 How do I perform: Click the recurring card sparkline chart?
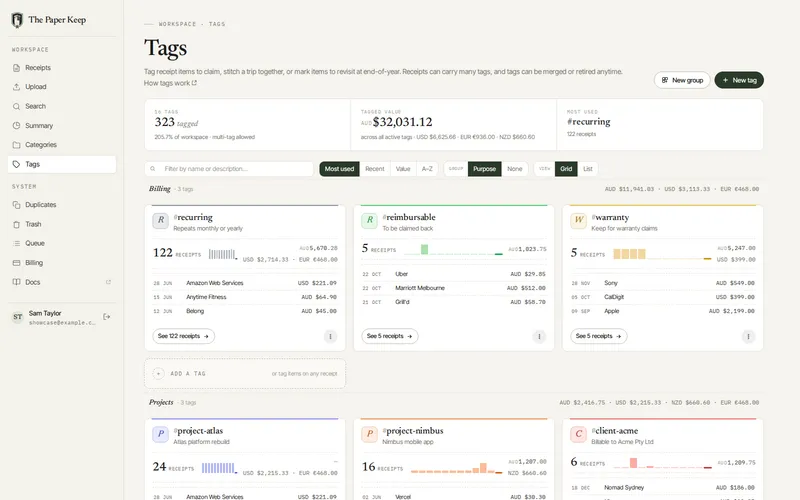(223, 254)
